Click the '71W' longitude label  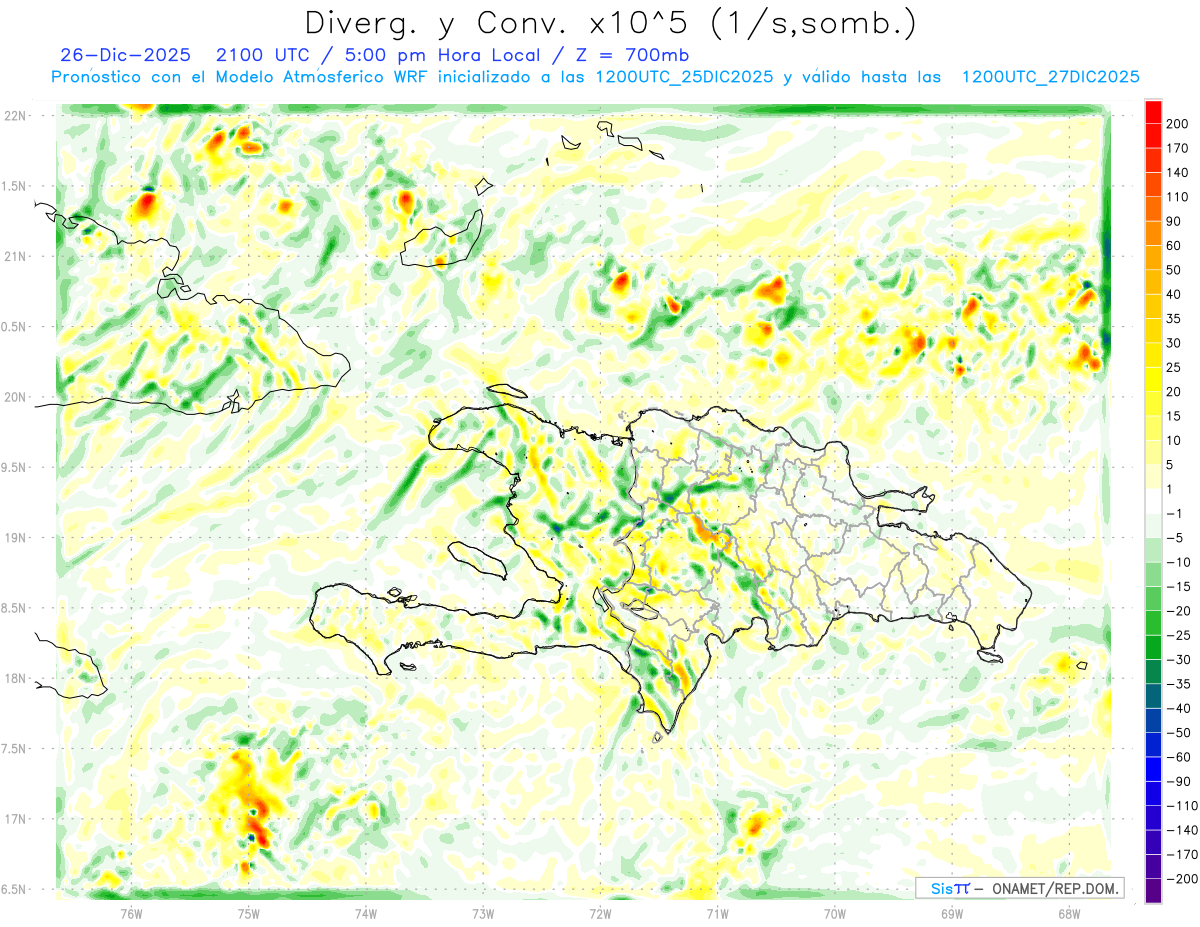(717, 912)
